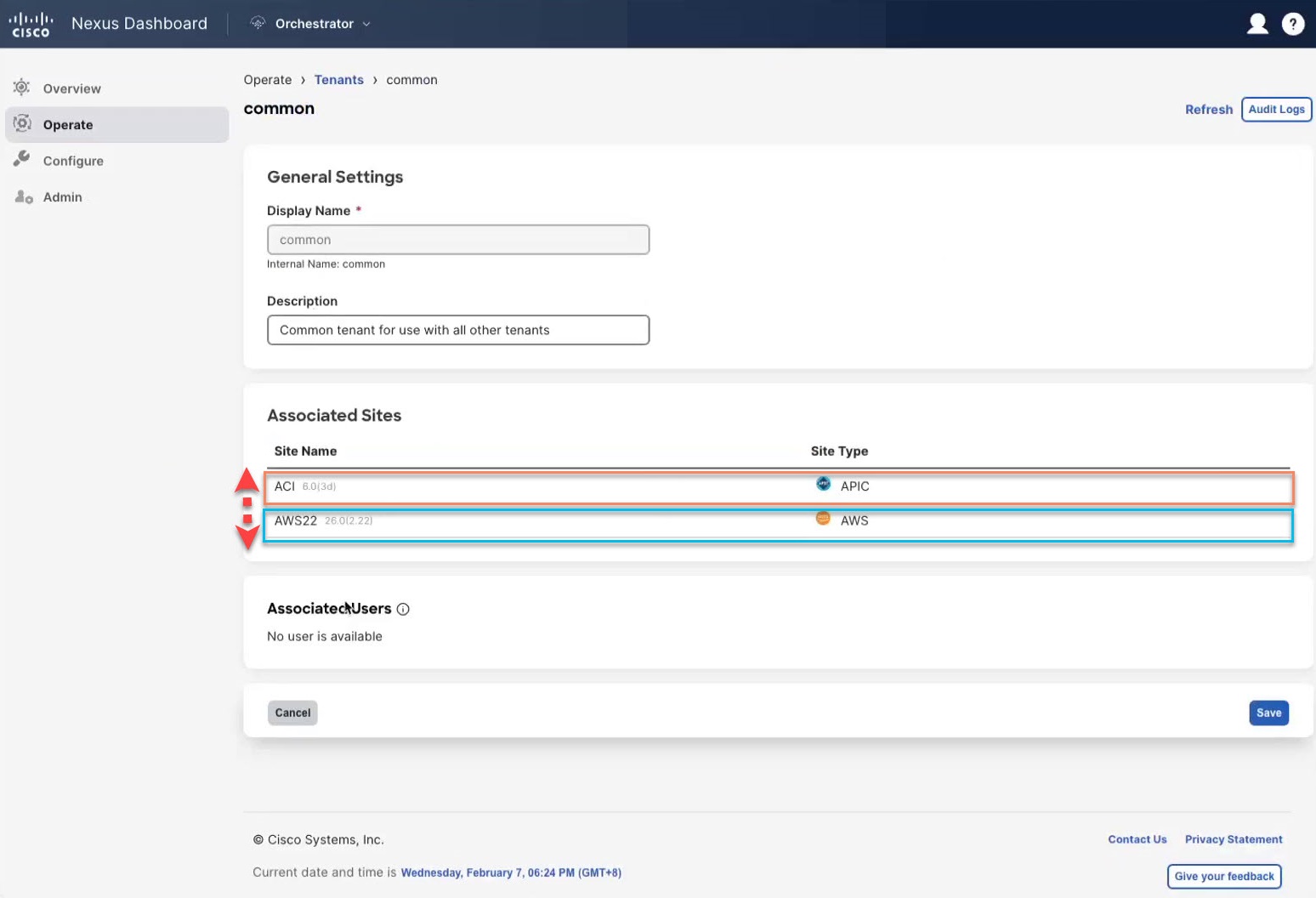Click the APIC site type text

tap(855, 486)
